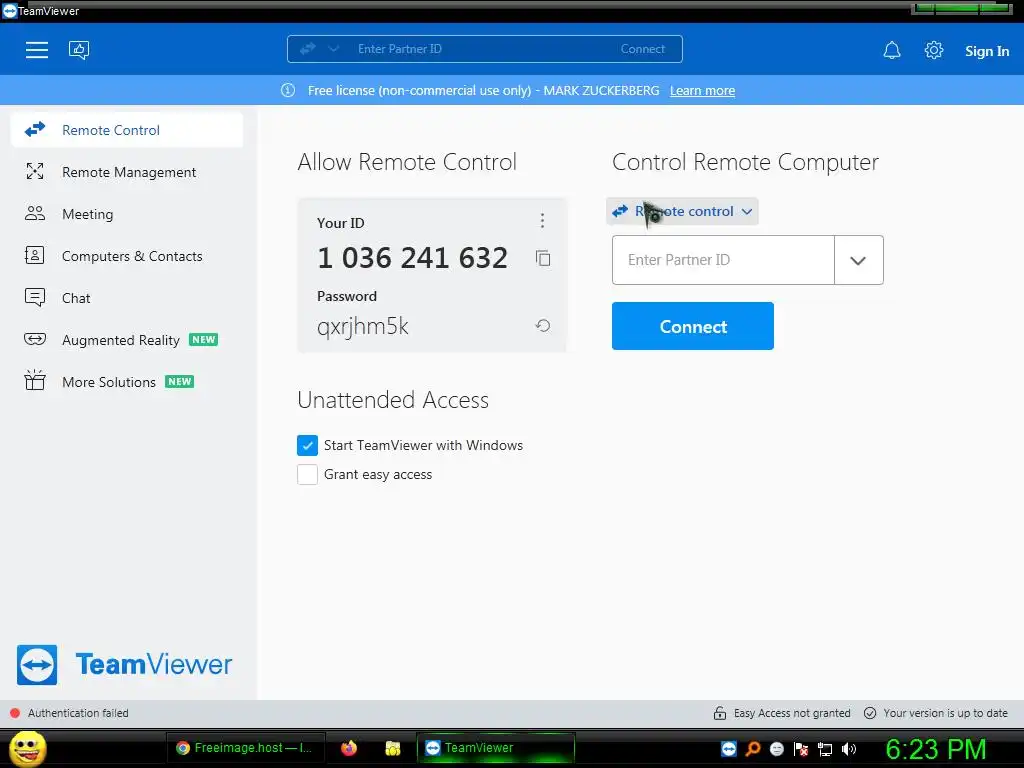The image size is (1024, 768).
Task: Click the info icon in license banner
Action: tap(288, 90)
